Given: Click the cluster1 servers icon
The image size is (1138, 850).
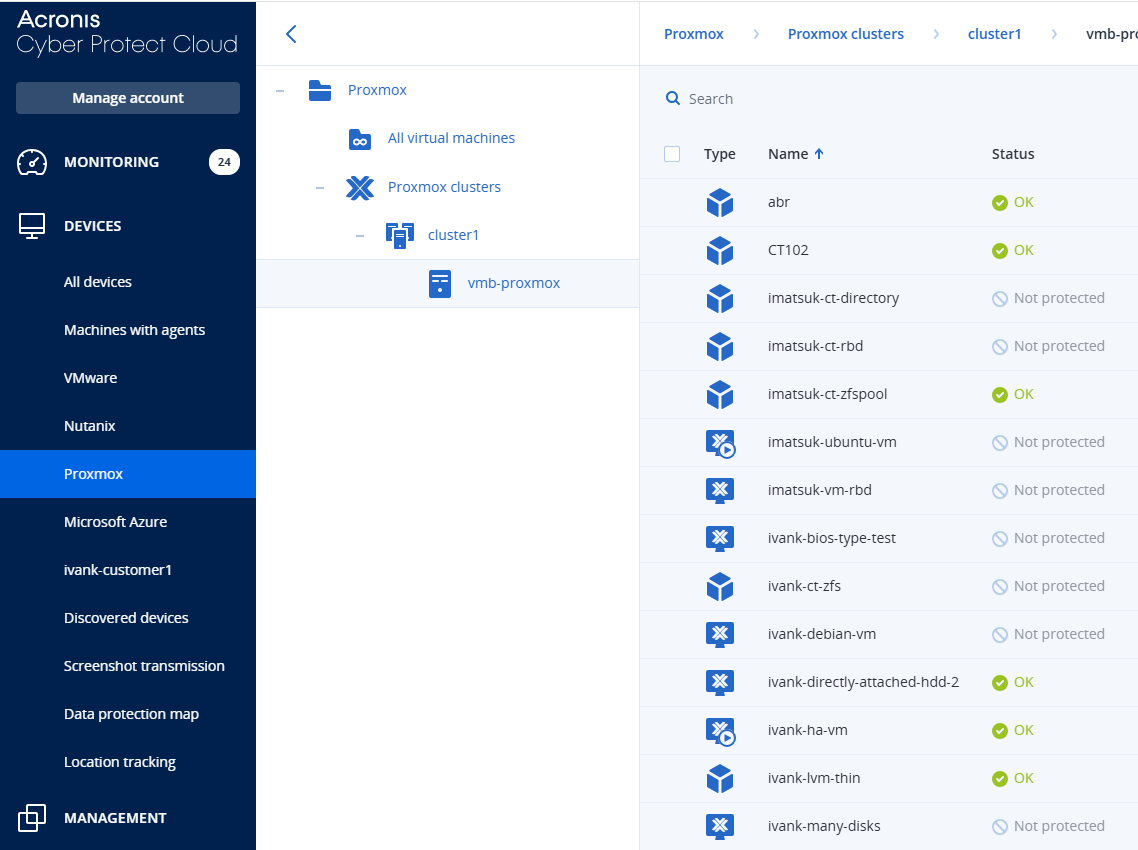Looking at the screenshot, I should 400,235.
